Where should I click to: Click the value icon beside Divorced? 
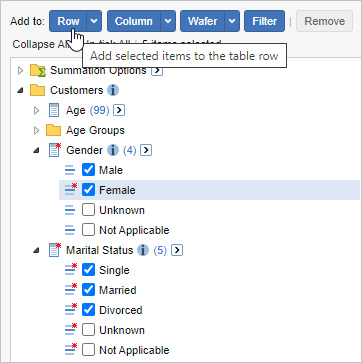pos(71,309)
